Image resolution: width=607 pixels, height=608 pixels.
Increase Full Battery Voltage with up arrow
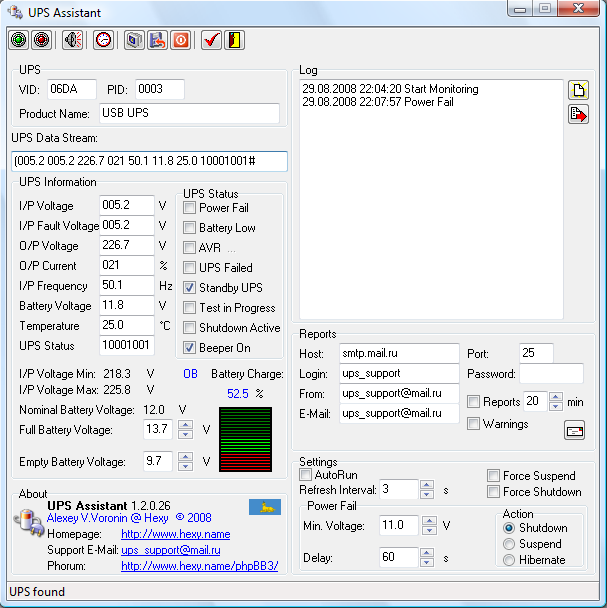[x=185, y=425]
